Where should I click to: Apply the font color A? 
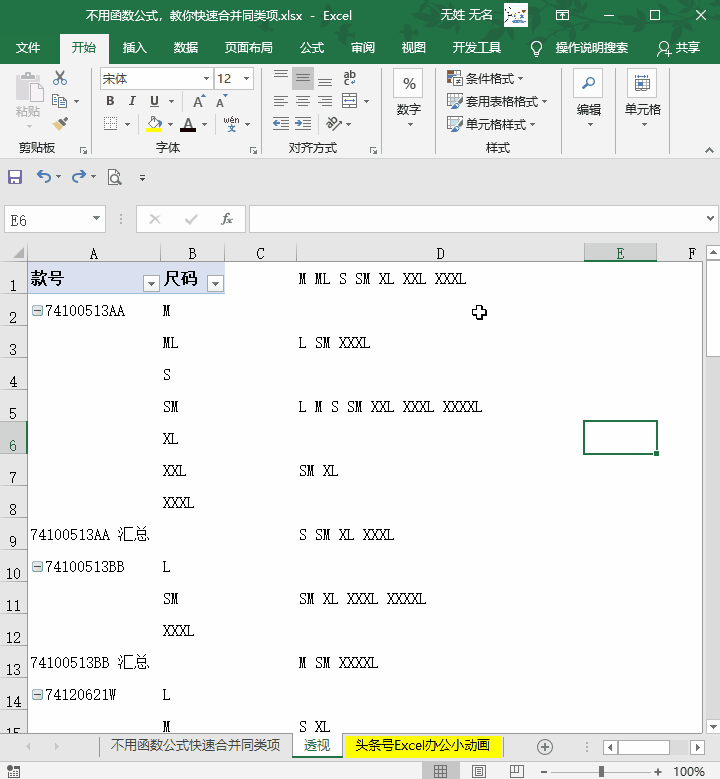click(188, 124)
